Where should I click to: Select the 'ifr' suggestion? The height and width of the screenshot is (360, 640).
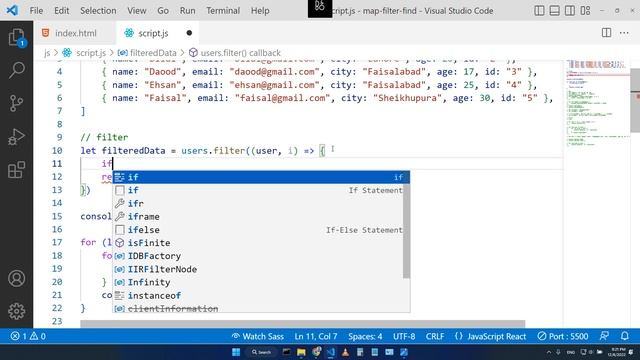pyautogui.click(x=258, y=203)
